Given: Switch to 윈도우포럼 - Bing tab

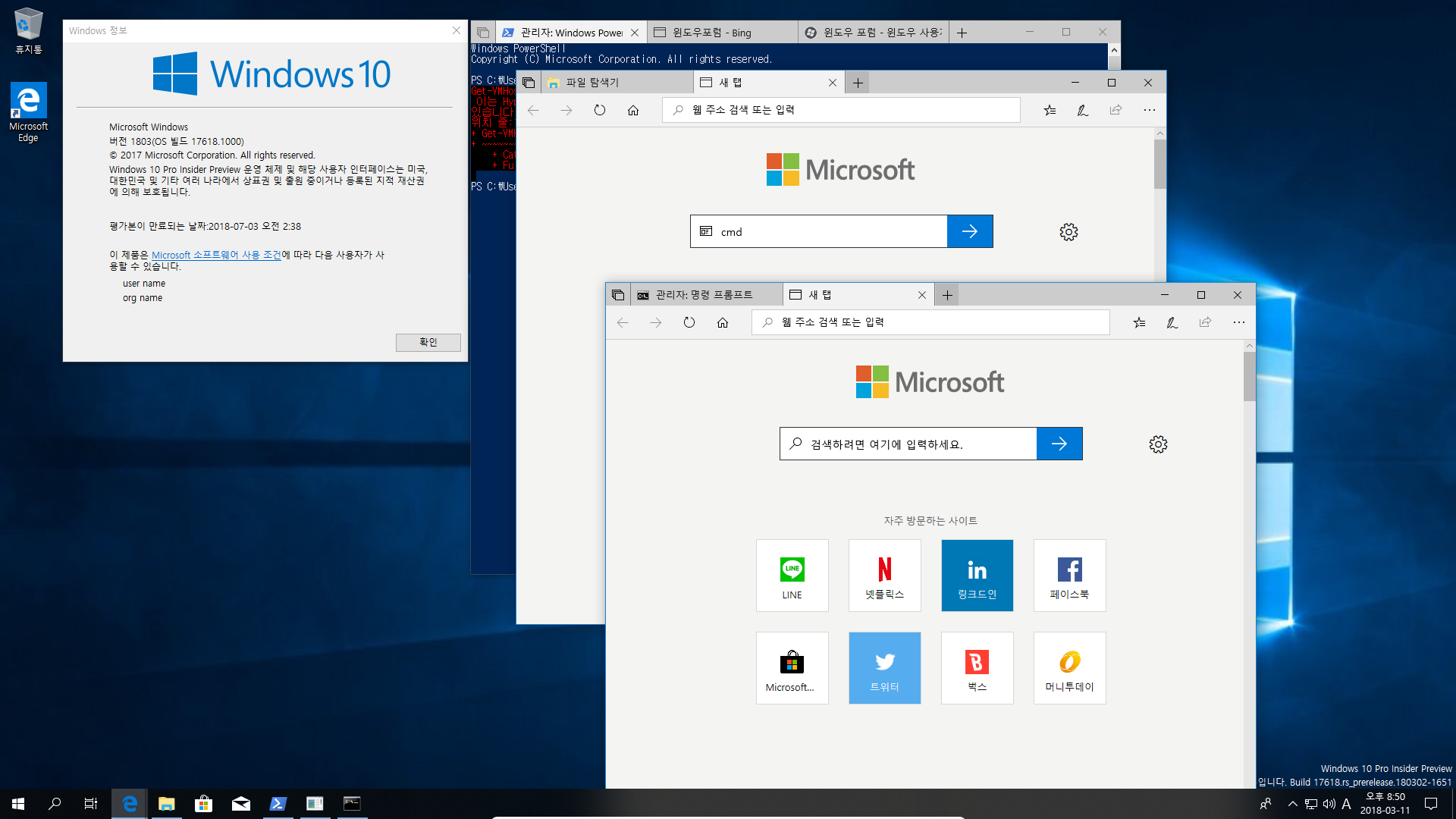Looking at the screenshot, I should 722,33.
